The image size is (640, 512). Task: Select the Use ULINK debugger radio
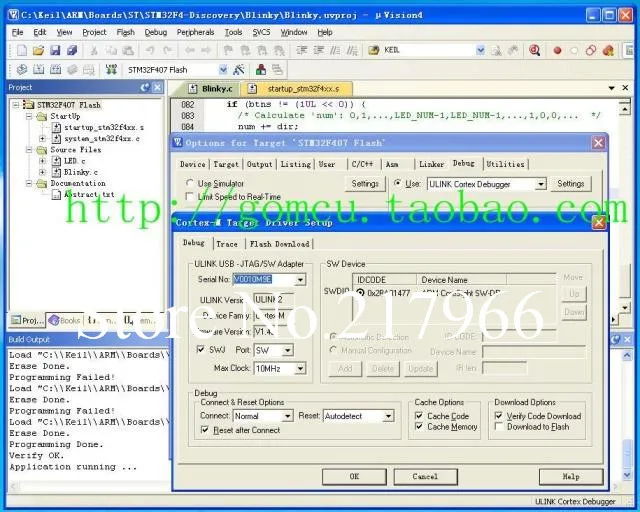click(x=397, y=183)
